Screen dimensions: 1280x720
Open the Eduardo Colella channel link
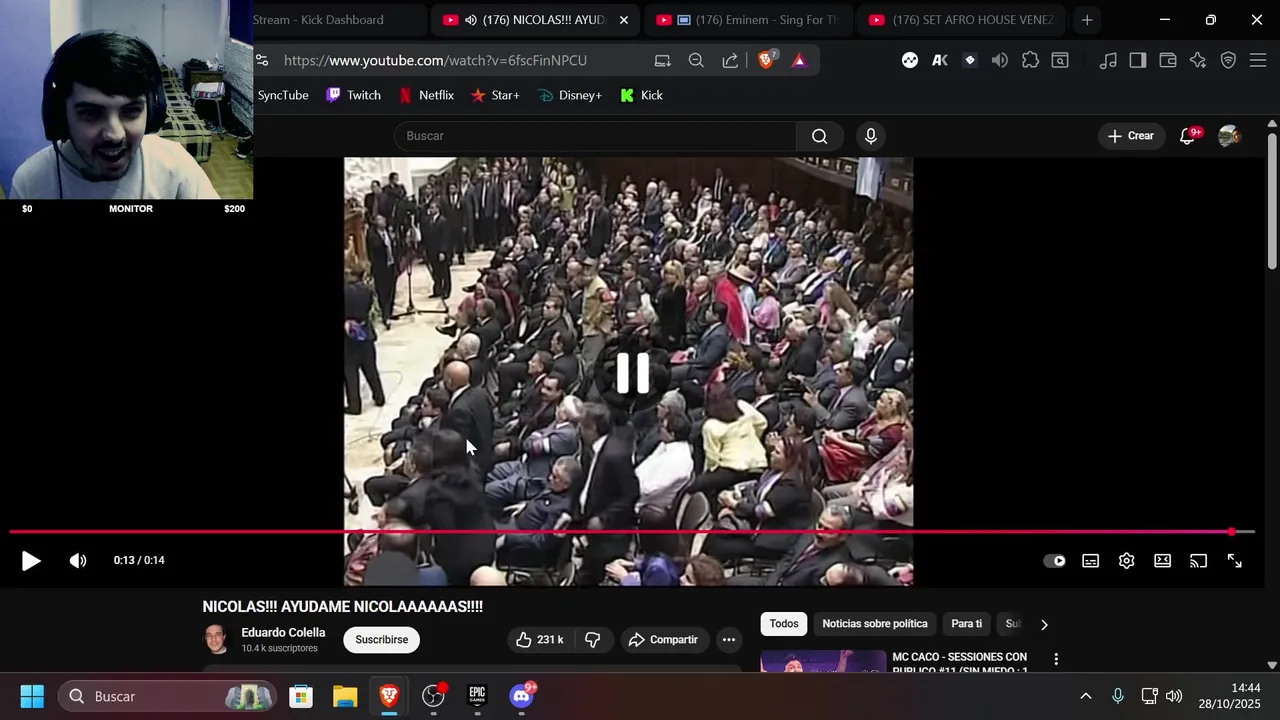click(x=283, y=633)
